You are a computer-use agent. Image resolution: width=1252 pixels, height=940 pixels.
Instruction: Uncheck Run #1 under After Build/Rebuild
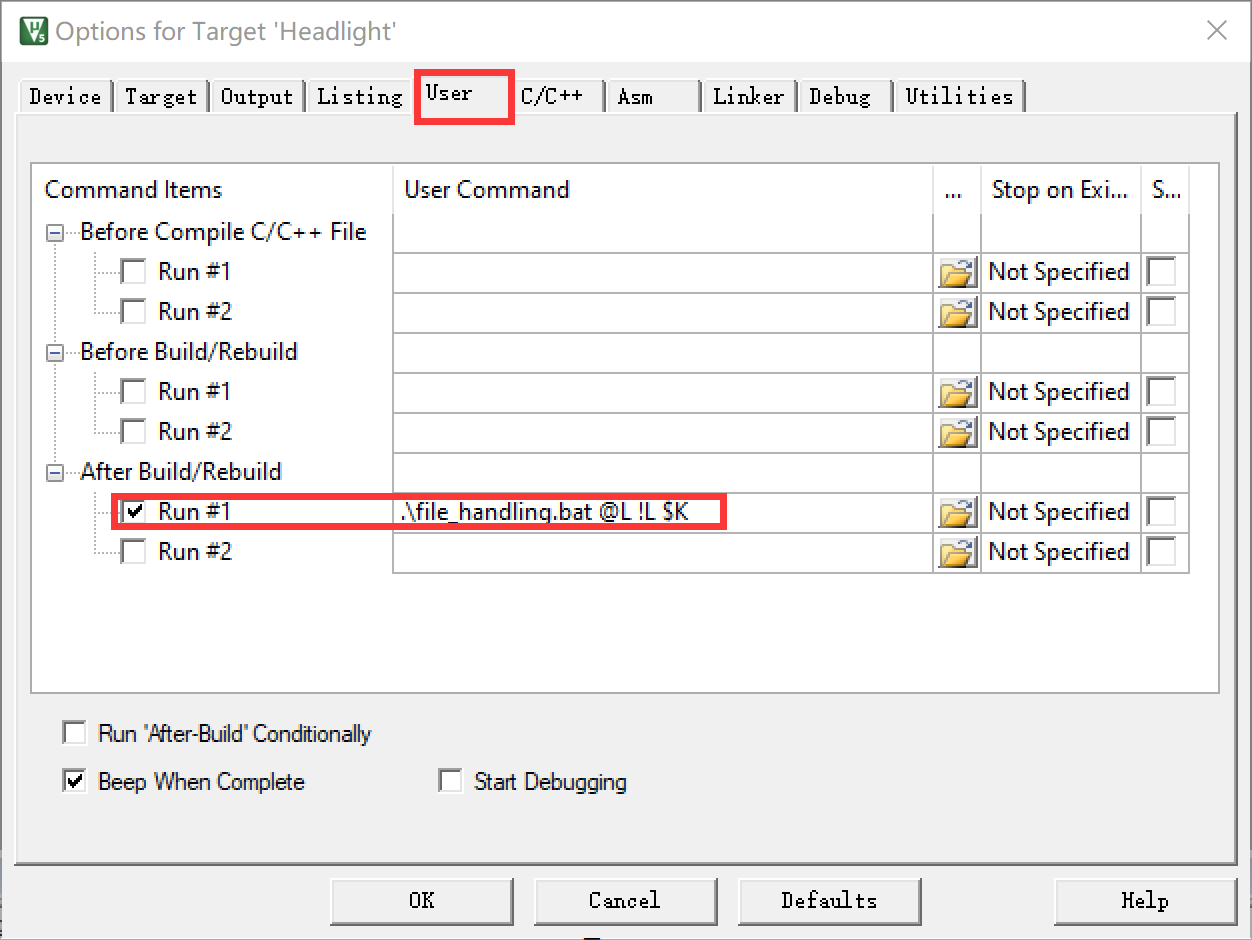133,512
